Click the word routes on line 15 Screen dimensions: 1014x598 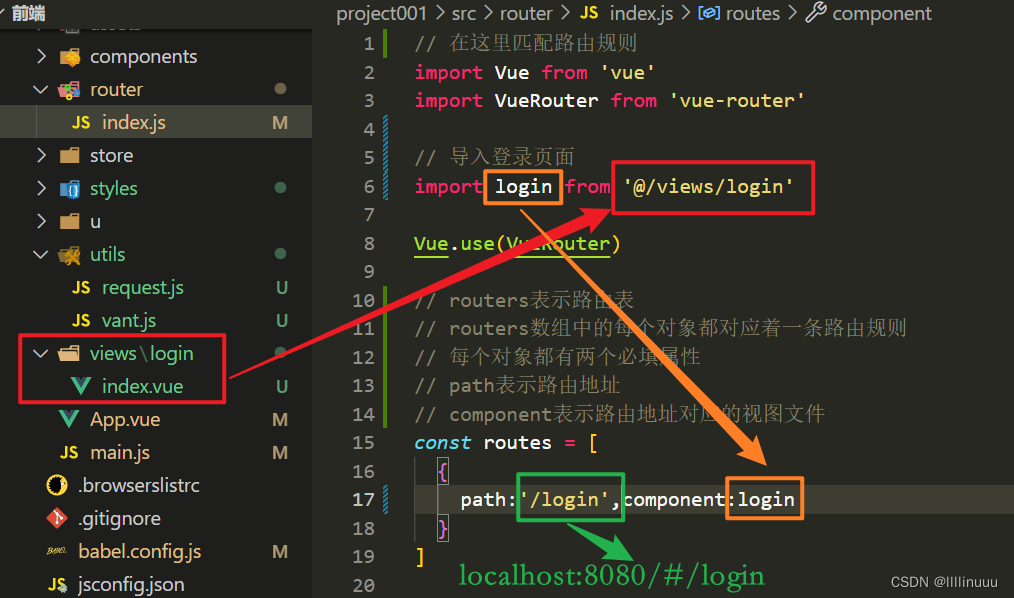(x=517, y=442)
